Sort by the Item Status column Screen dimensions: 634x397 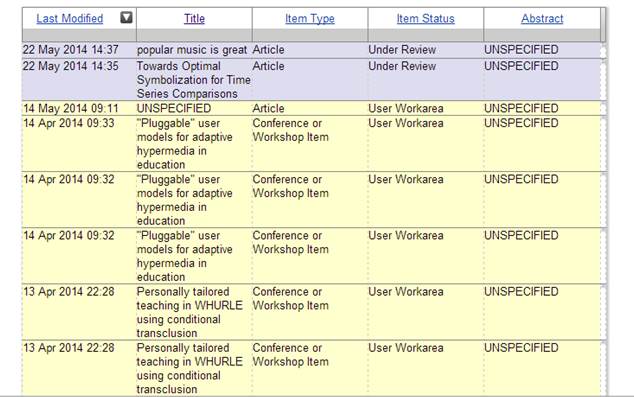(x=425, y=19)
